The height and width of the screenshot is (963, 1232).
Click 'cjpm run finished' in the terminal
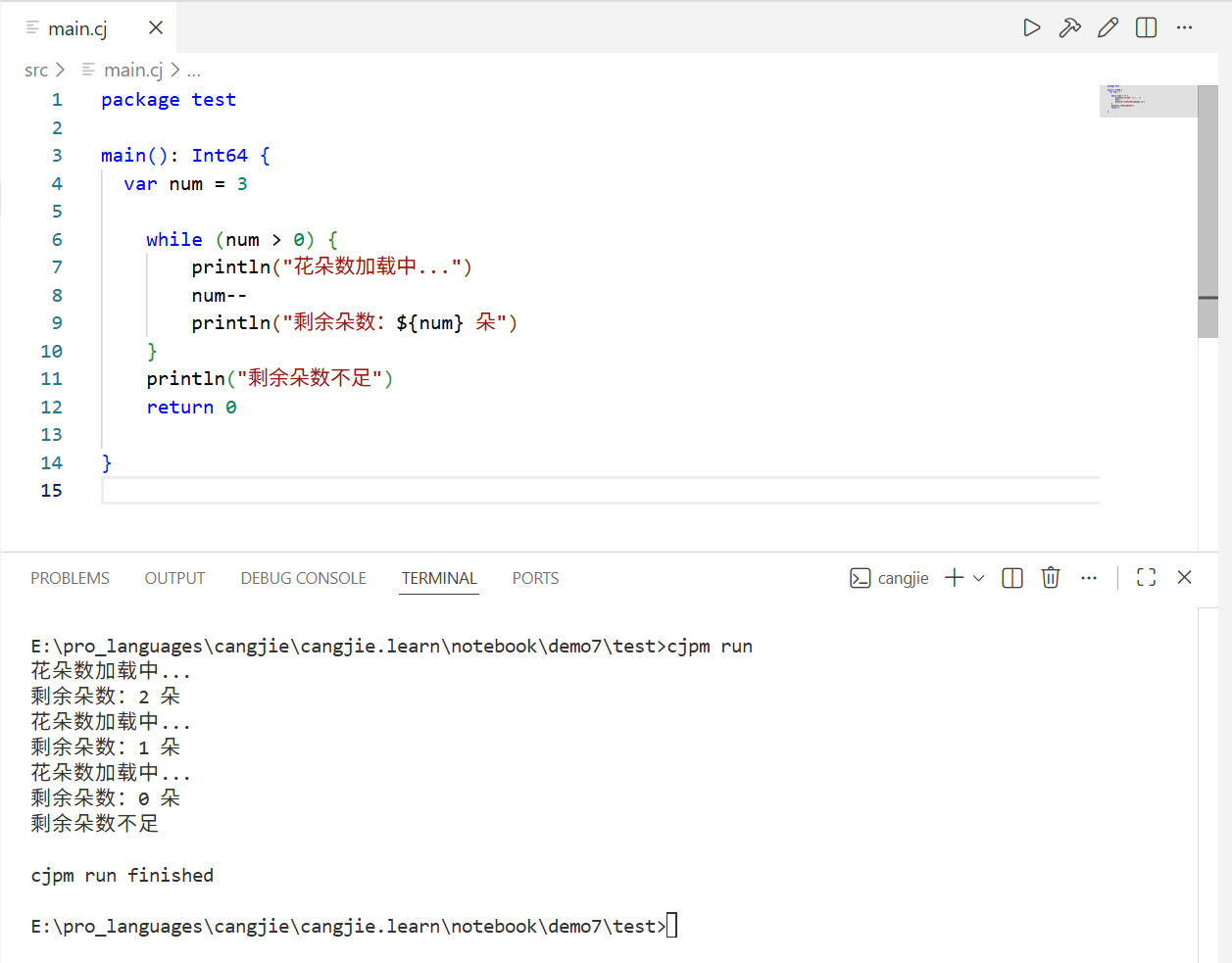coord(122,876)
